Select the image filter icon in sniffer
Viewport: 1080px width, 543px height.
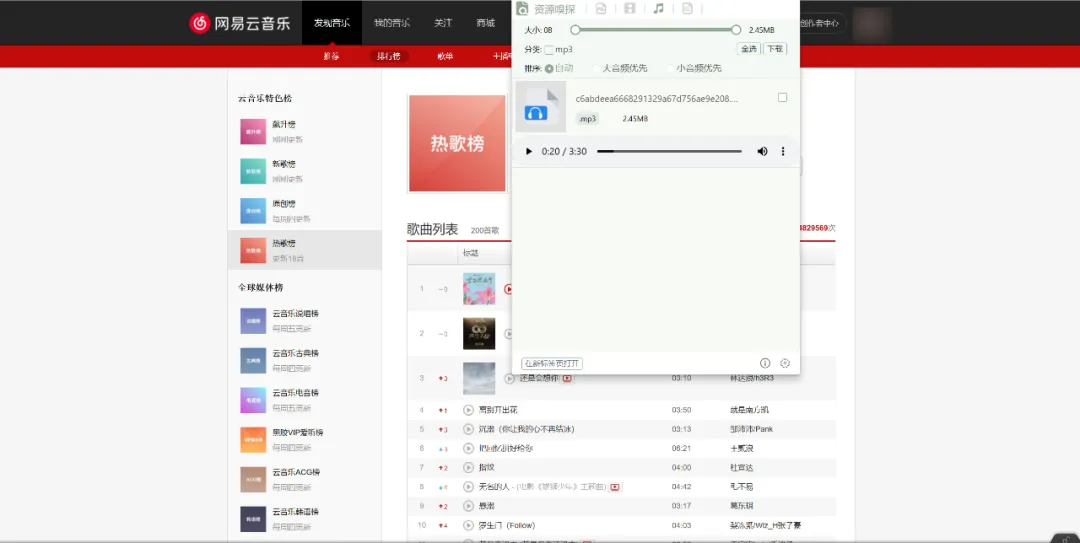600,9
